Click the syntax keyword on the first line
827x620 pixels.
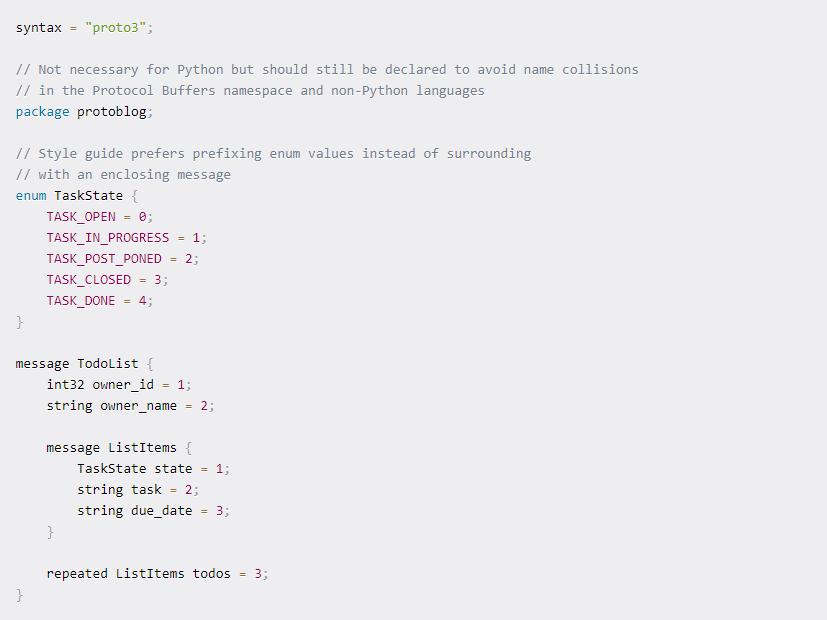pos(38,27)
